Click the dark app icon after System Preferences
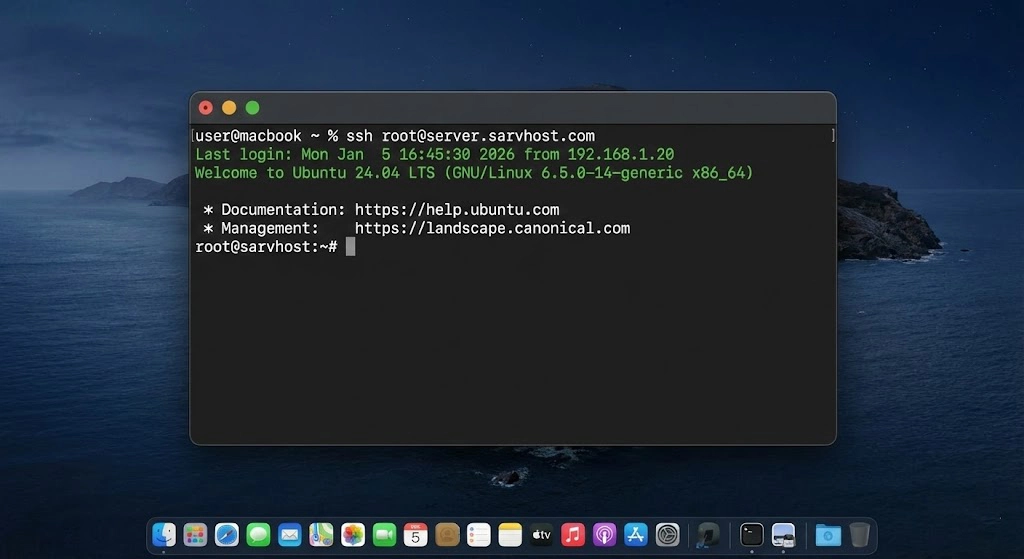 click(x=708, y=535)
